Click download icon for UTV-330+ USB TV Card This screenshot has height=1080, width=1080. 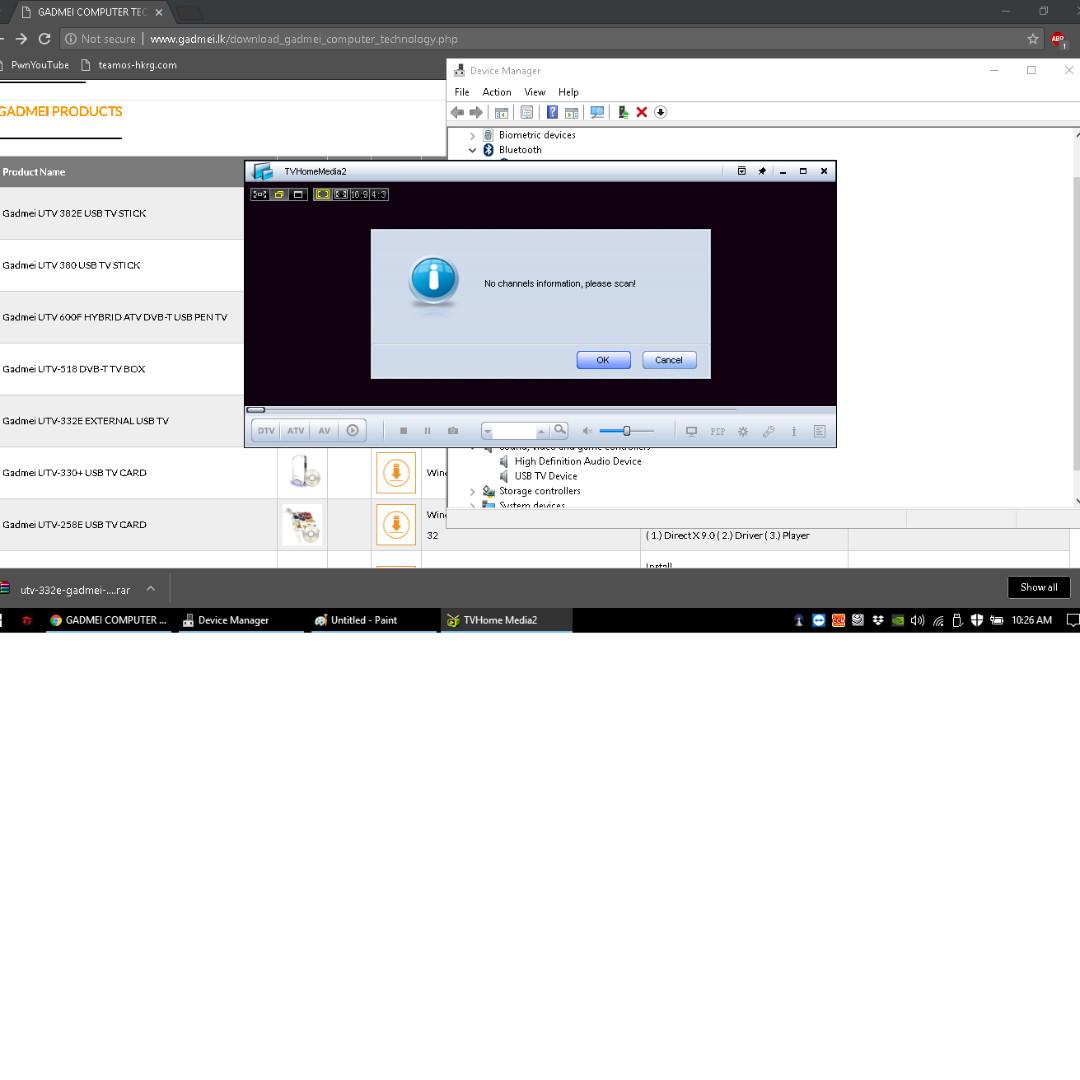point(396,472)
